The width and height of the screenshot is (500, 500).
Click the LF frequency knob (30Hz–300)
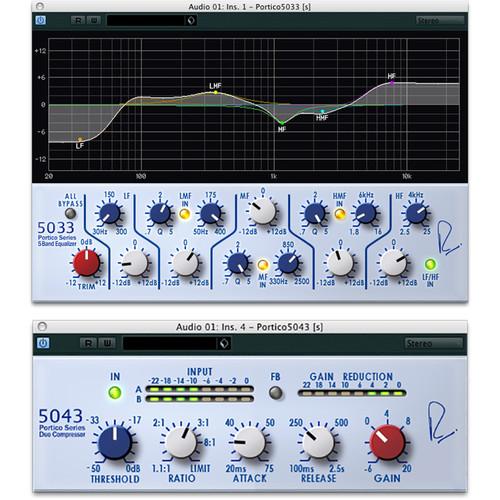tap(109, 213)
